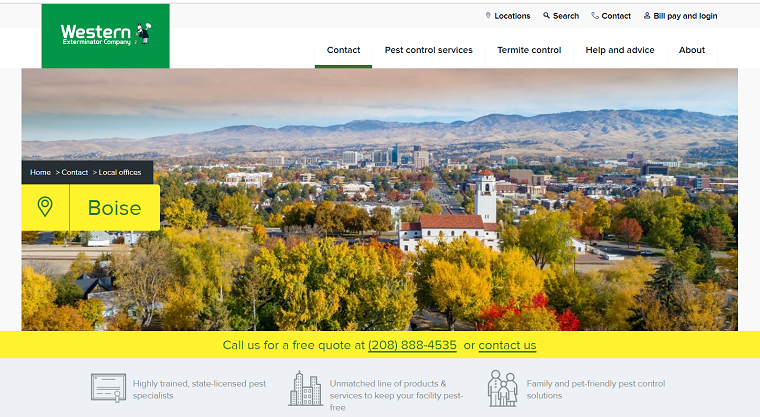Viewport: 760px width, 417px height.
Task: Follow the yellow banner's contact us link
Action: [507, 345]
